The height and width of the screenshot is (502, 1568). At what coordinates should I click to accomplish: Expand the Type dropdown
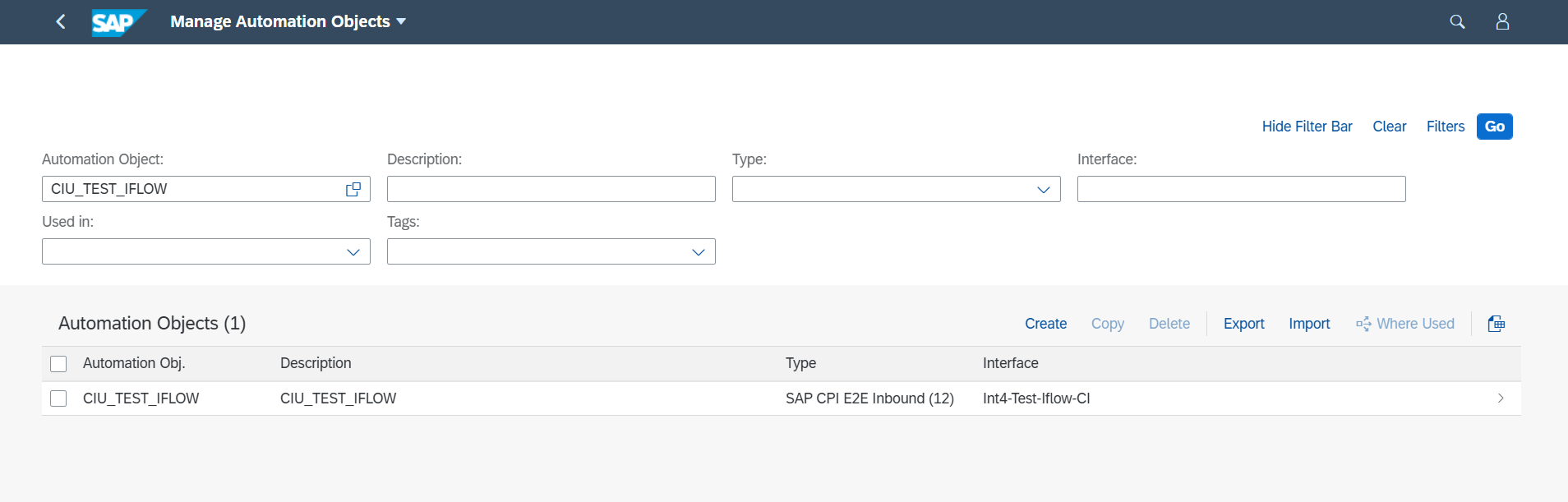click(1044, 189)
